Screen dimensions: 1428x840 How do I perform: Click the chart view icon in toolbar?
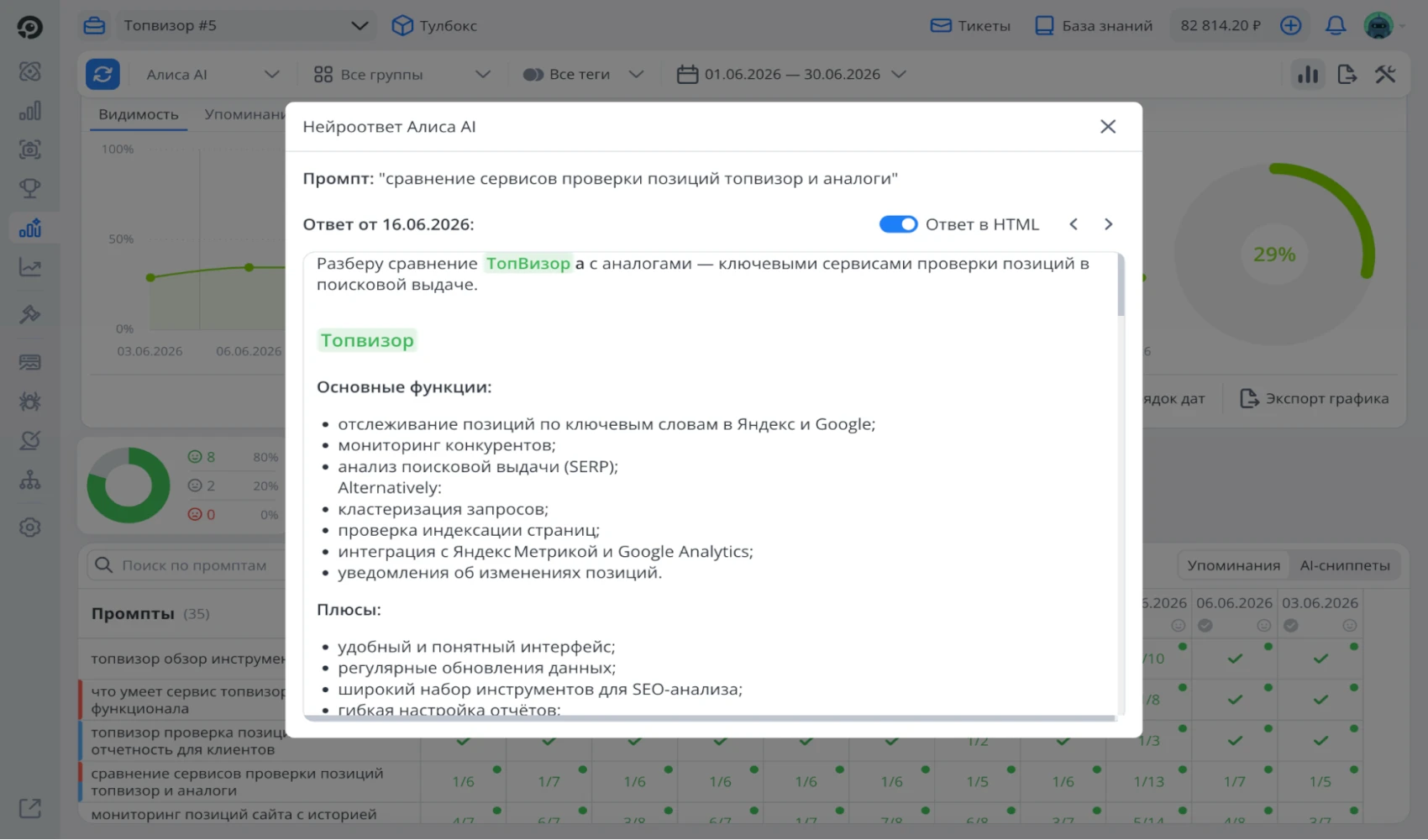[1308, 74]
